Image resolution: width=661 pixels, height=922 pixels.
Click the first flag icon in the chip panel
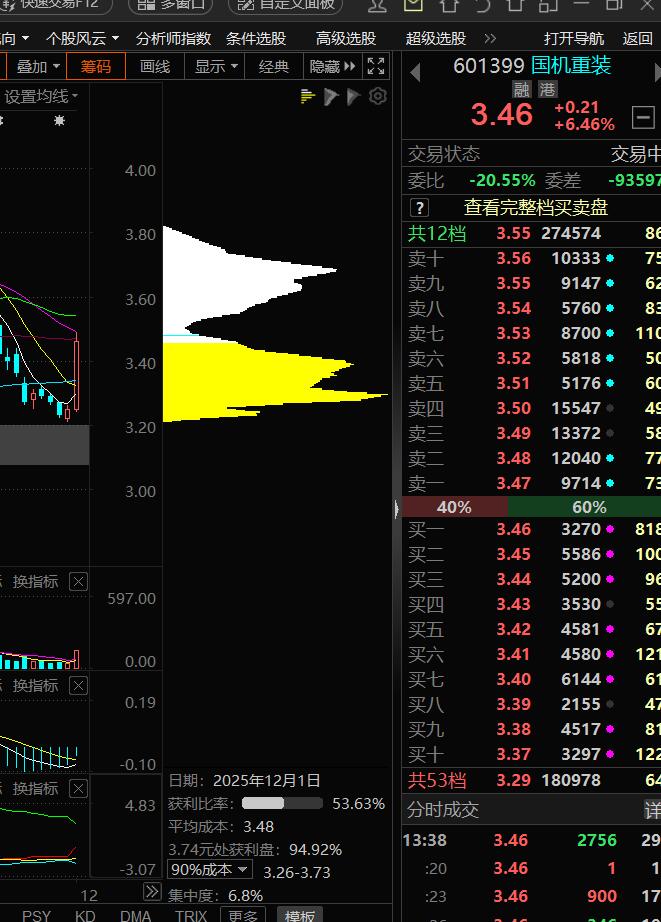[x=331, y=96]
